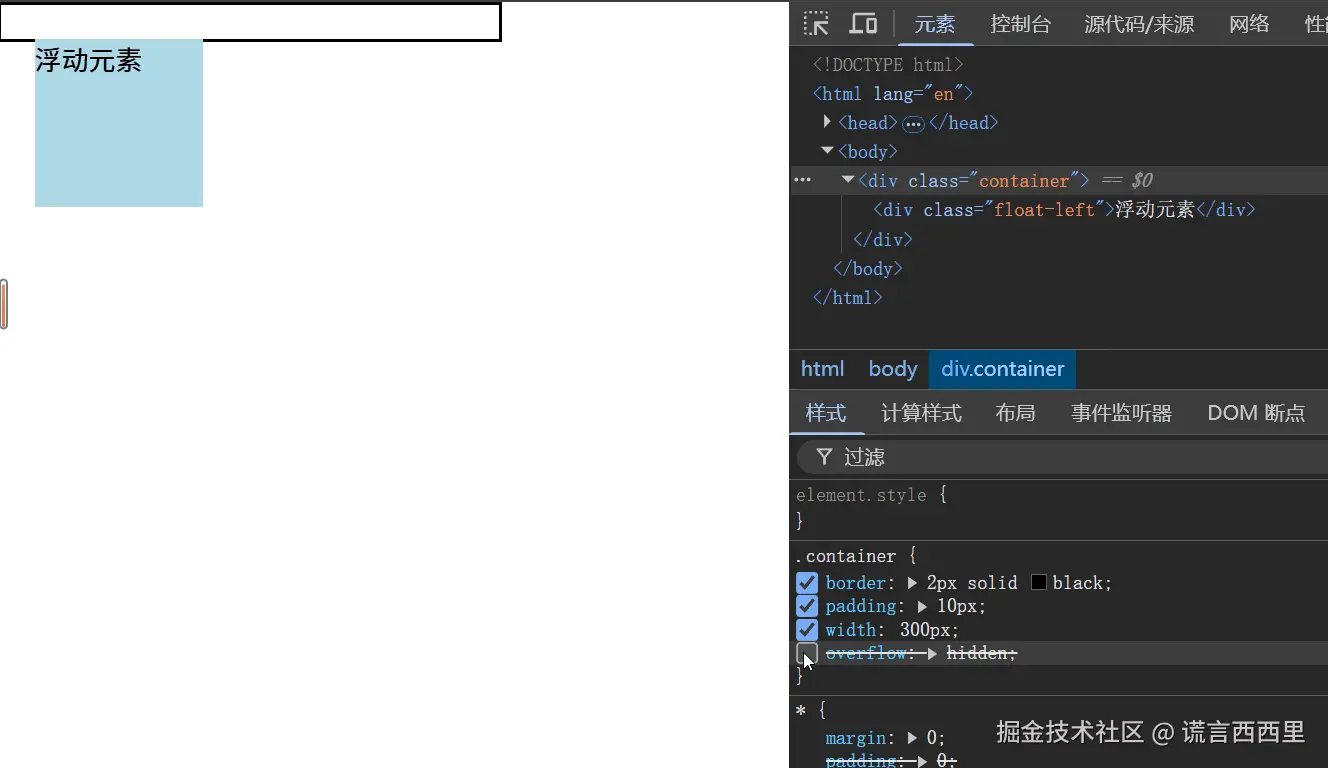
Task: Click the blue 浮动元素 box on page
Action: [x=119, y=123]
